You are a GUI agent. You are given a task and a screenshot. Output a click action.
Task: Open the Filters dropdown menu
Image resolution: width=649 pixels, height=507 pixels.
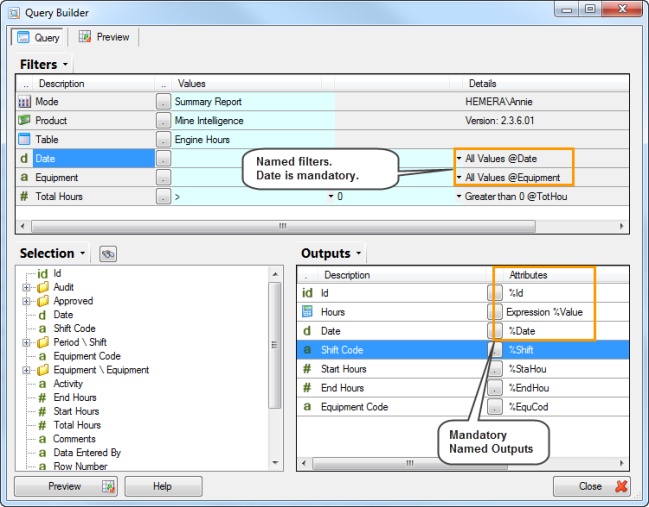(65, 65)
